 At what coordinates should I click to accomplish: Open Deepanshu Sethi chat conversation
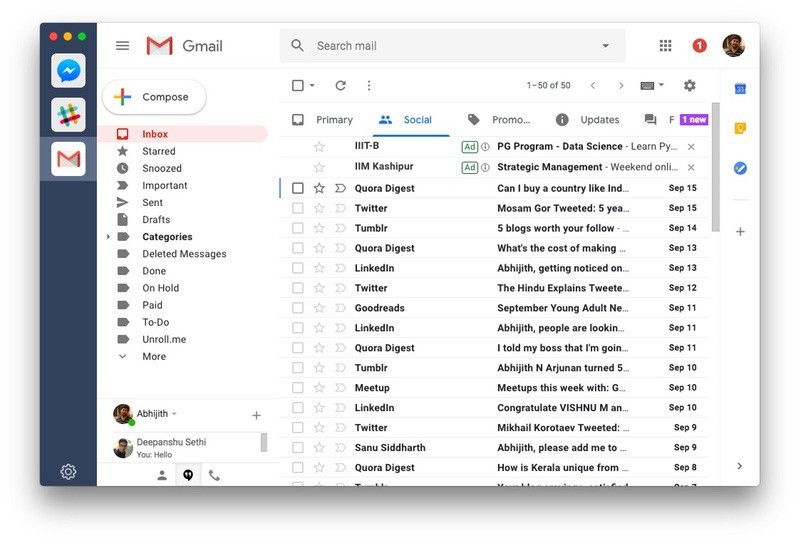click(x=186, y=448)
